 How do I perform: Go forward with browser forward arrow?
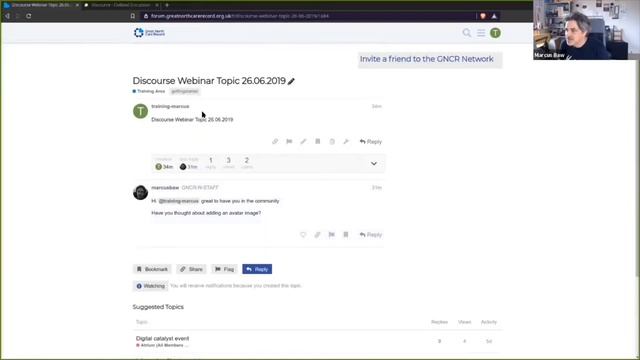pyautogui.click(x=18, y=16)
